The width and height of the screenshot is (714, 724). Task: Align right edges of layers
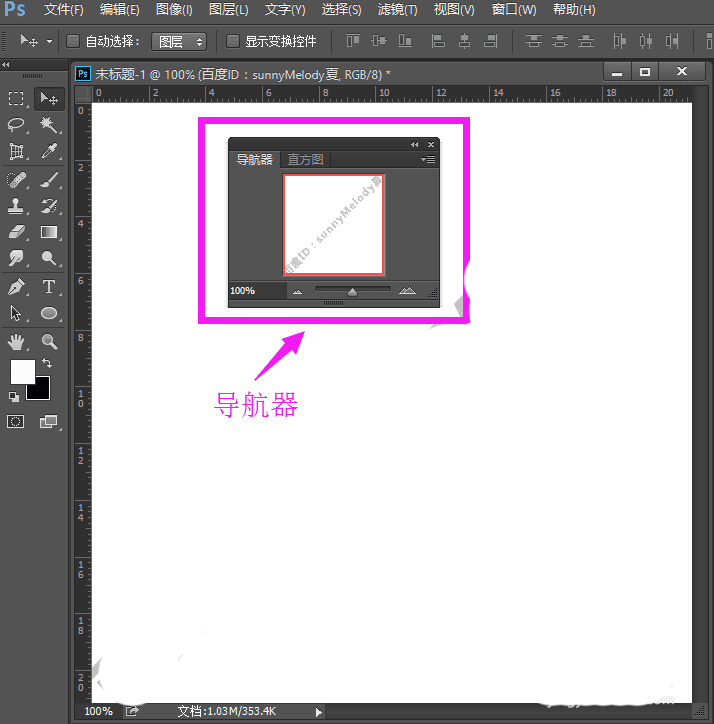click(x=490, y=41)
